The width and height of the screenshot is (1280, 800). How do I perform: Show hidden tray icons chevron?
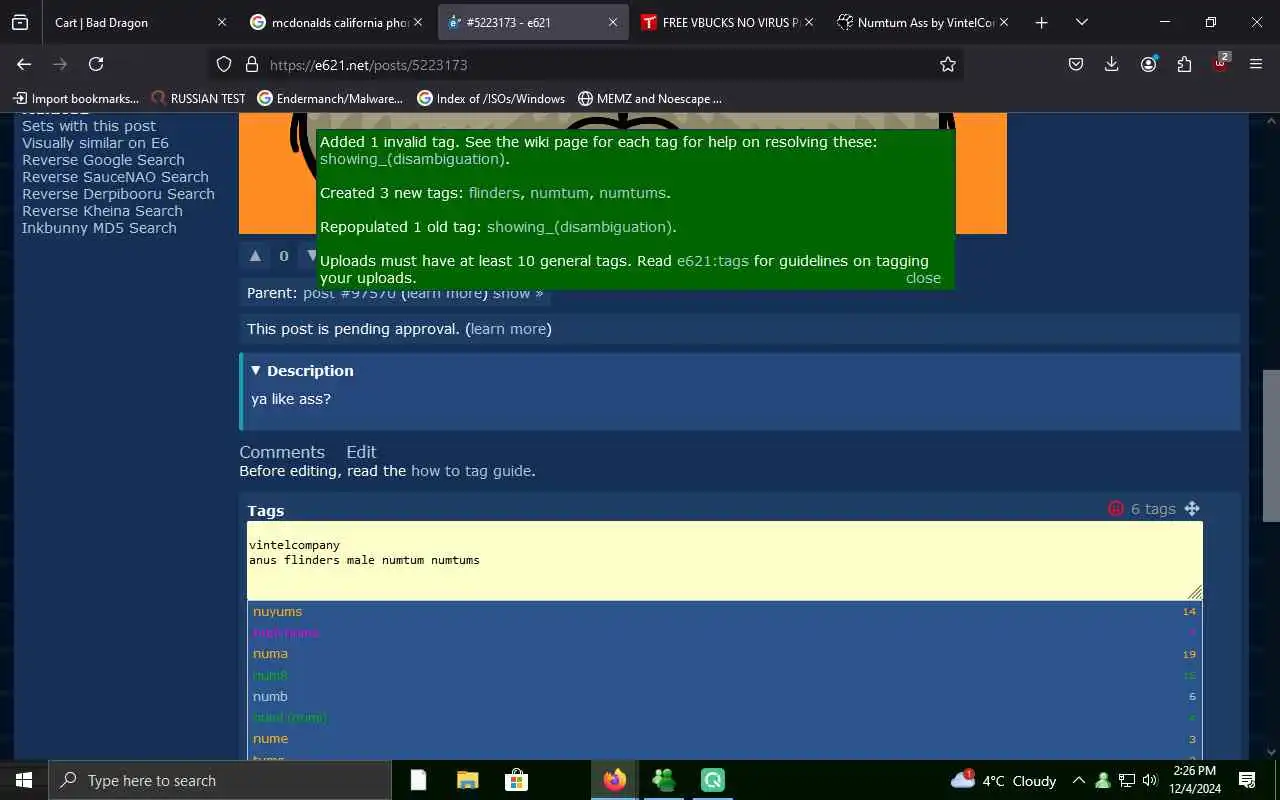(1079, 780)
